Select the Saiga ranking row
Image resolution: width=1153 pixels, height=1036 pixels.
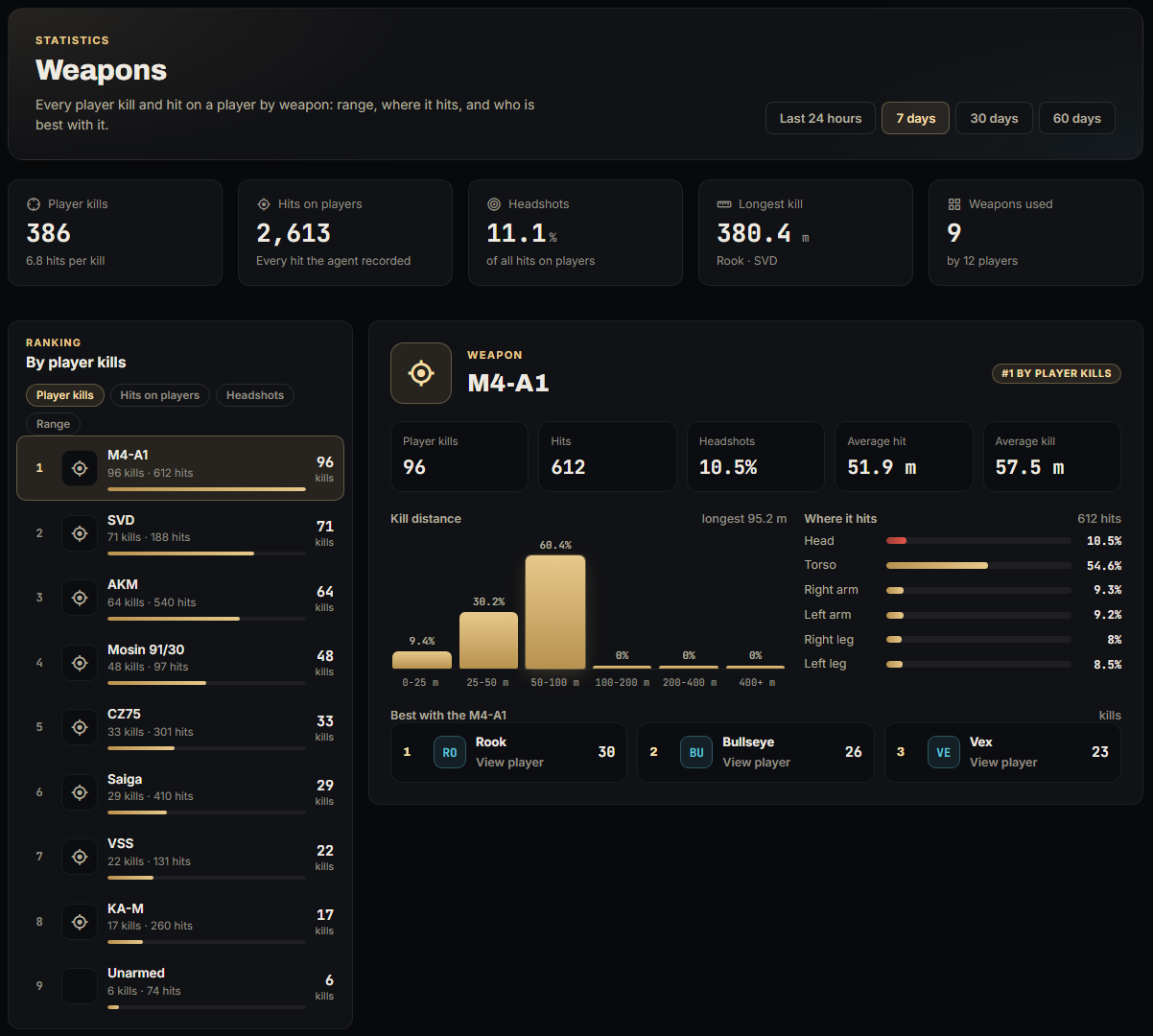(180, 792)
